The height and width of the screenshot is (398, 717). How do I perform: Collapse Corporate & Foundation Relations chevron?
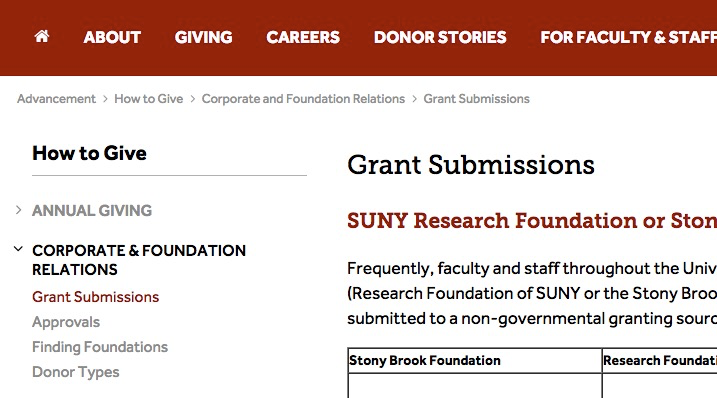pos(18,249)
